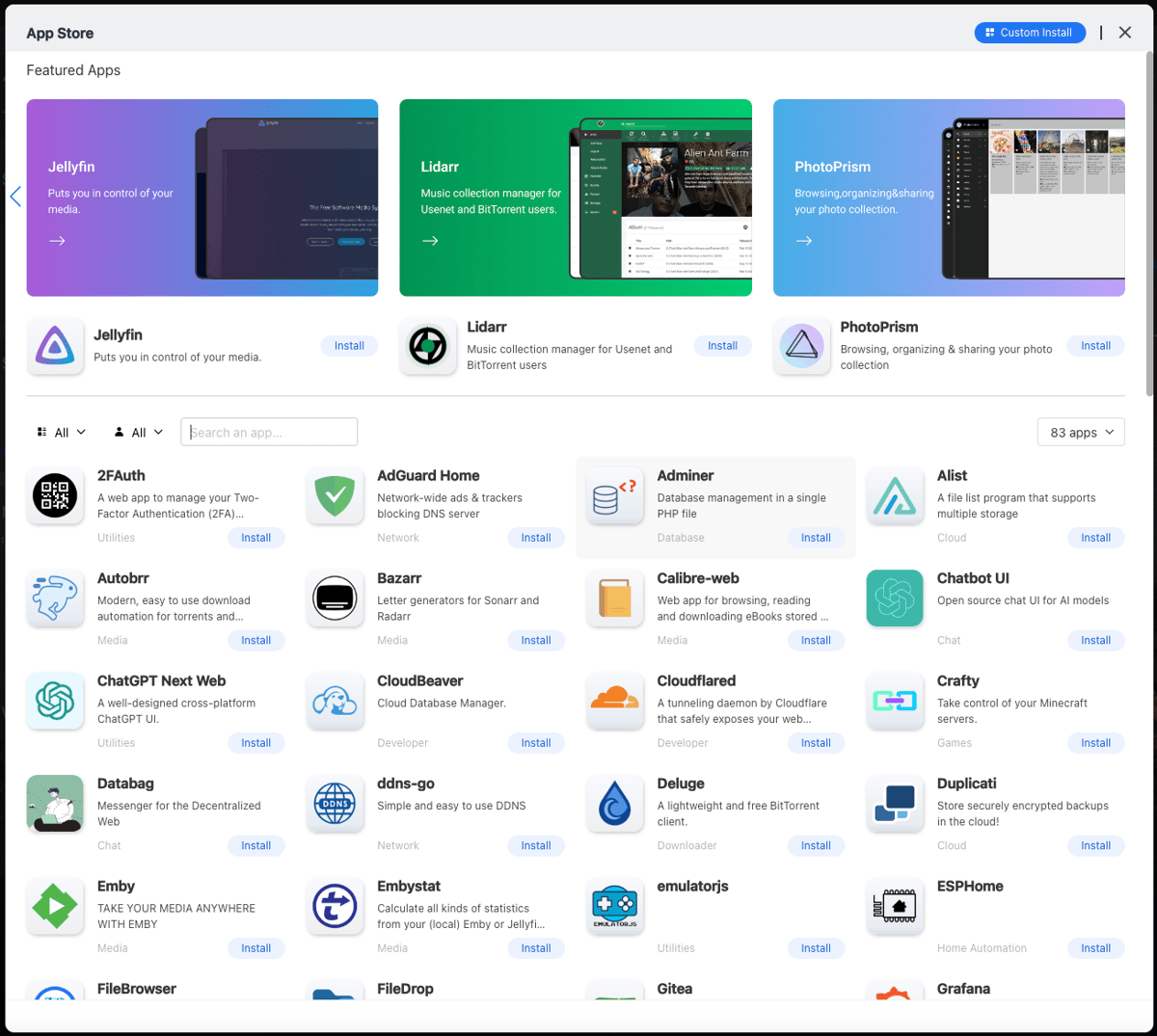
Task: Open the Lidarr featured banner
Action: (576, 198)
